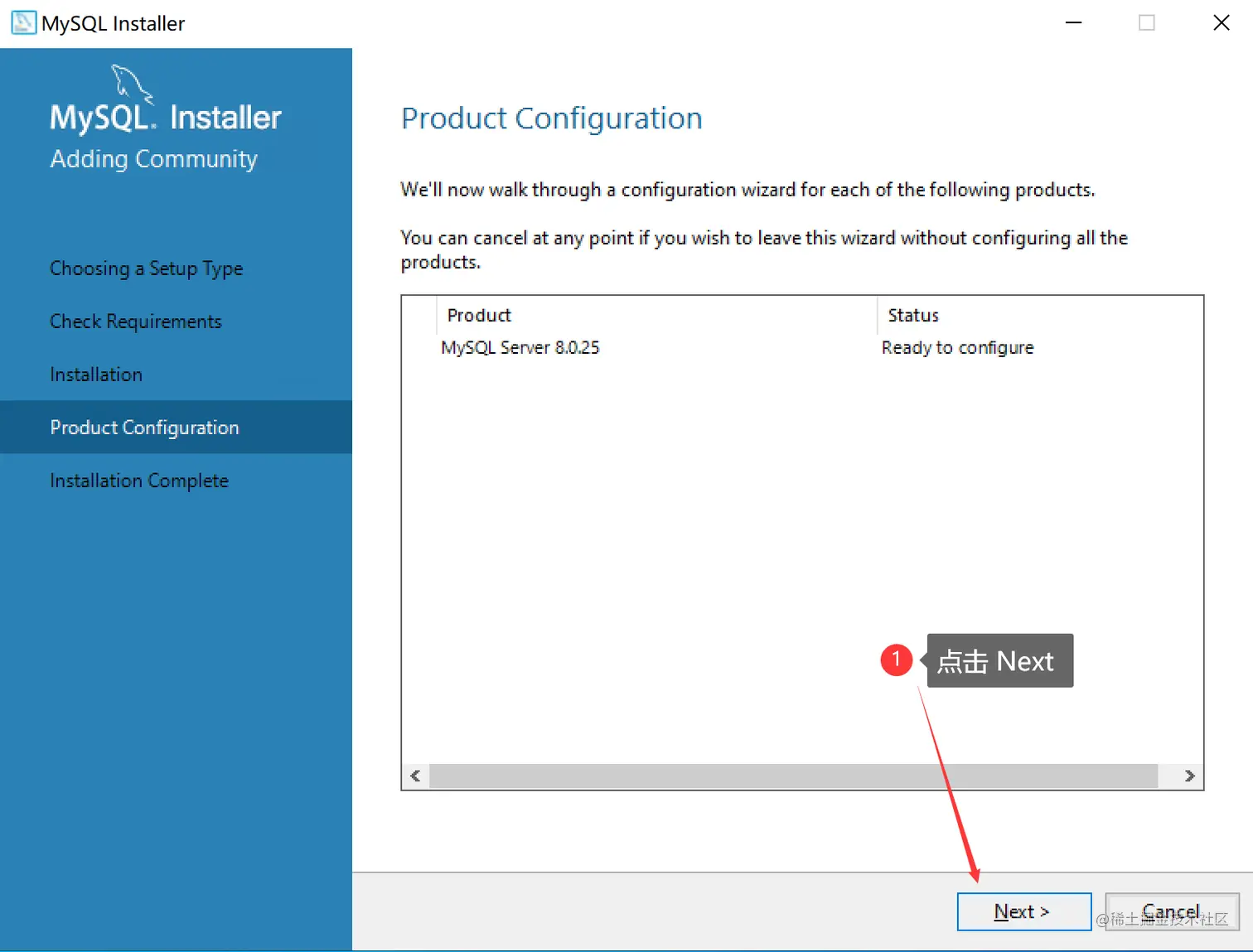Minimize the MySQL Installer window
1253x952 pixels.
tap(1074, 23)
